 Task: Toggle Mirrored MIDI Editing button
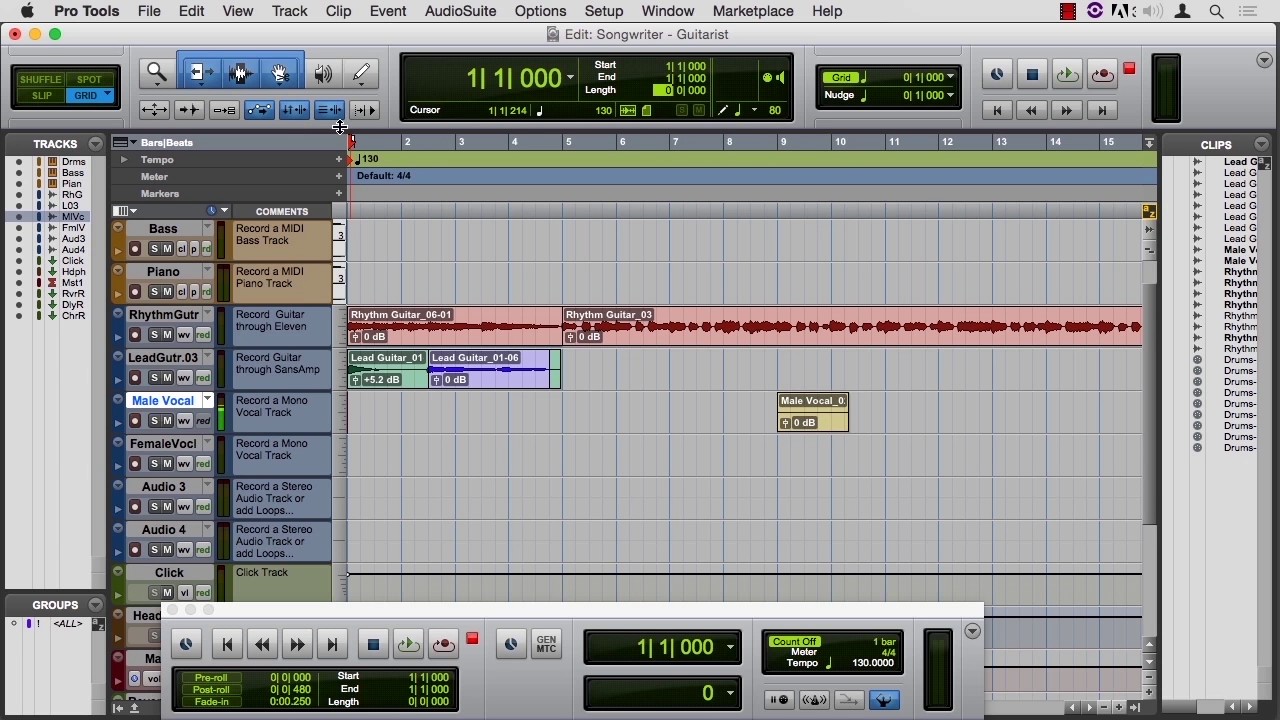(x=224, y=110)
